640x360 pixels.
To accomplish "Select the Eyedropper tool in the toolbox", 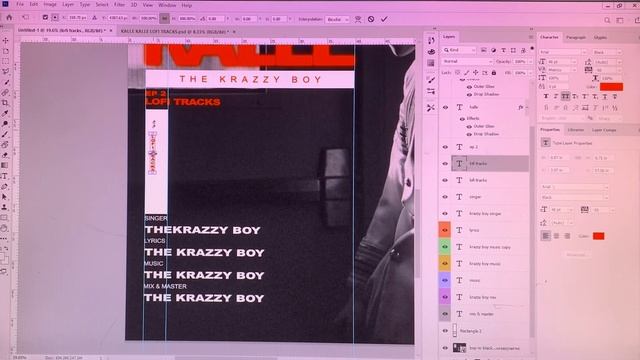I will pos(5,113).
